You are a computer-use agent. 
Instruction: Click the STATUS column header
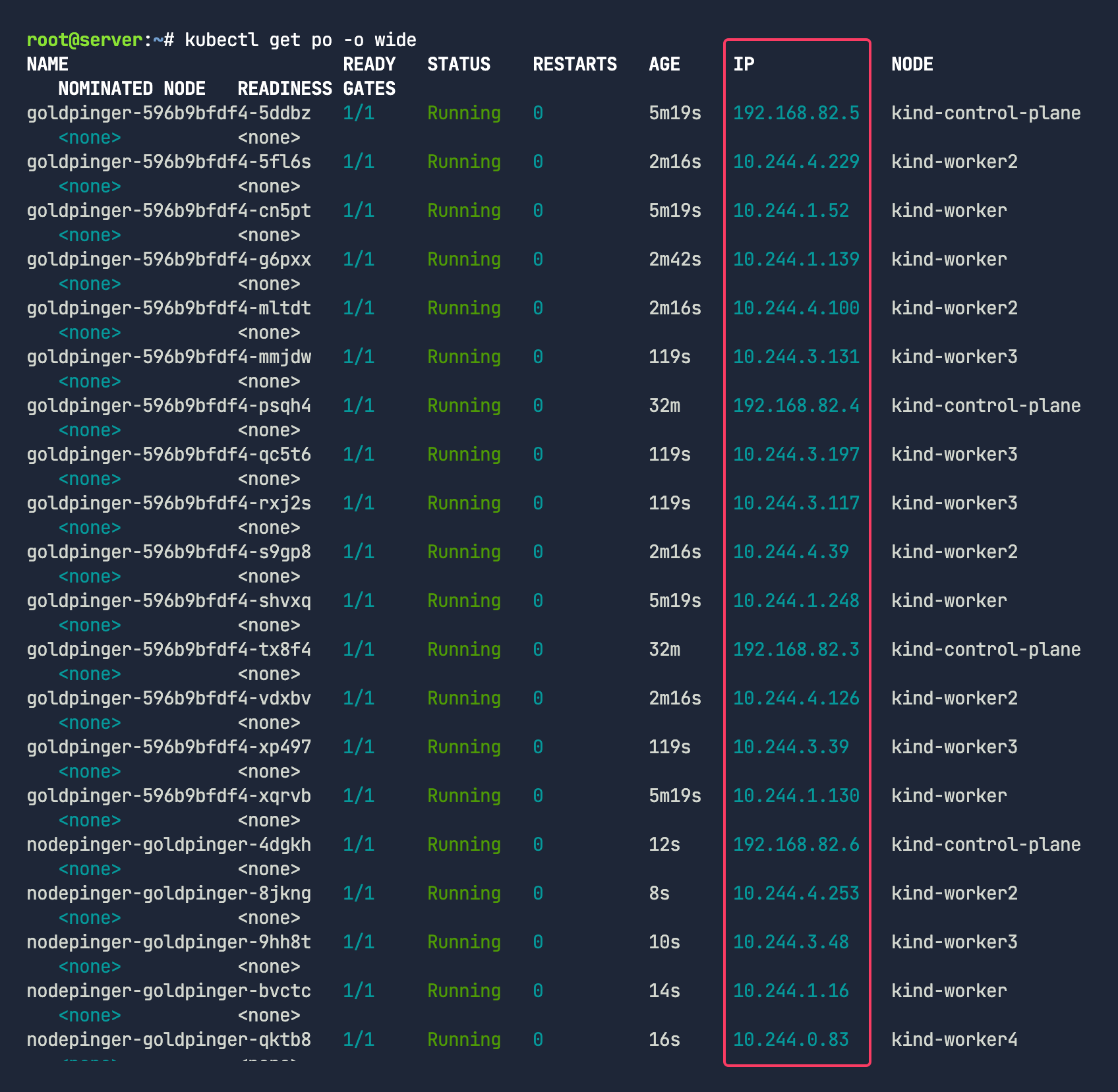pyautogui.click(x=459, y=65)
